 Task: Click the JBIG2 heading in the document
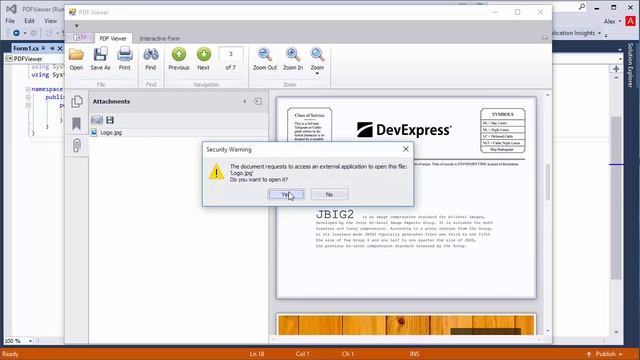(335, 214)
